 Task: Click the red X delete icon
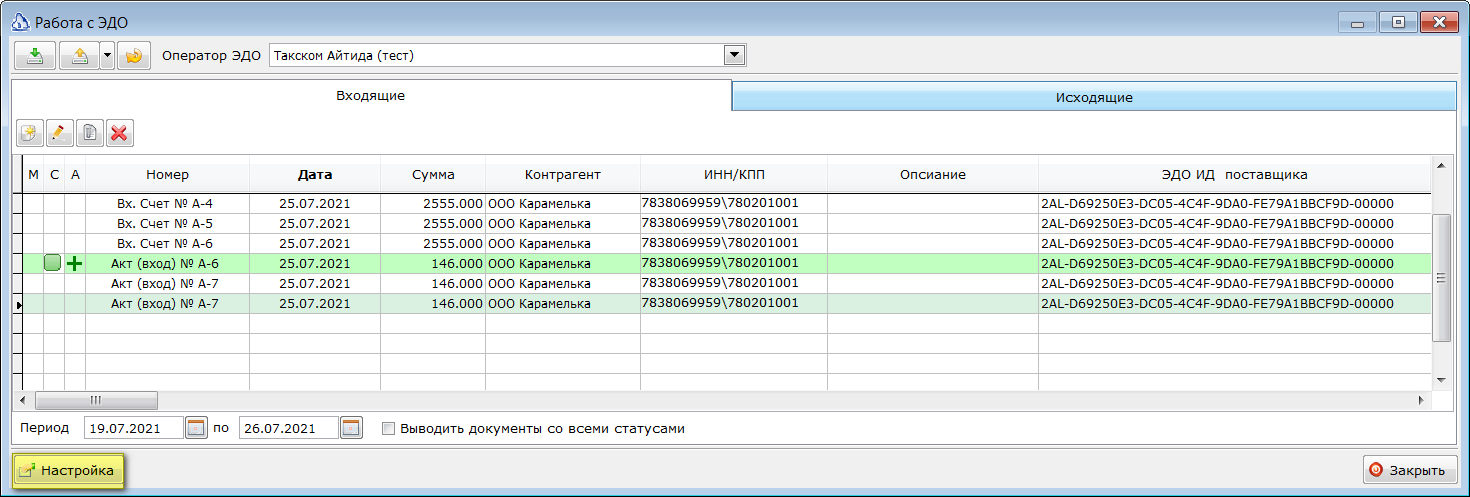click(120, 133)
